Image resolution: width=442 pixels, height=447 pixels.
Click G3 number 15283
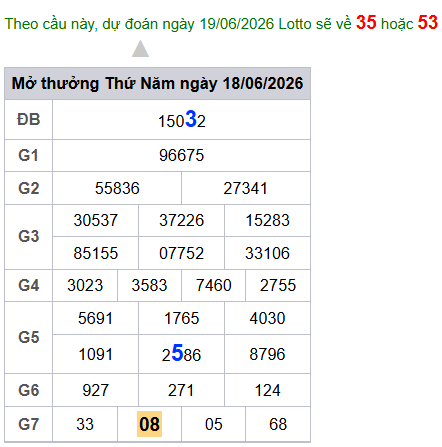click(x=267, y=220)
